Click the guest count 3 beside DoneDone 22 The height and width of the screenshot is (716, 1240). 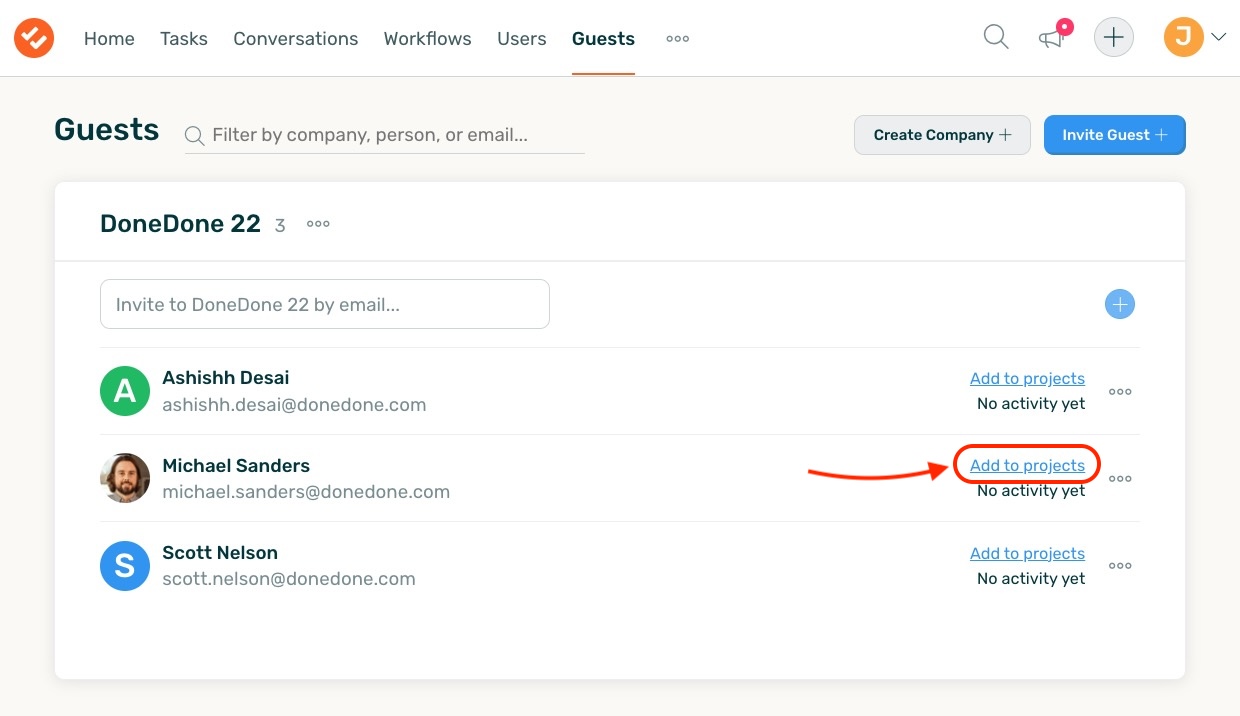[280, 226]
